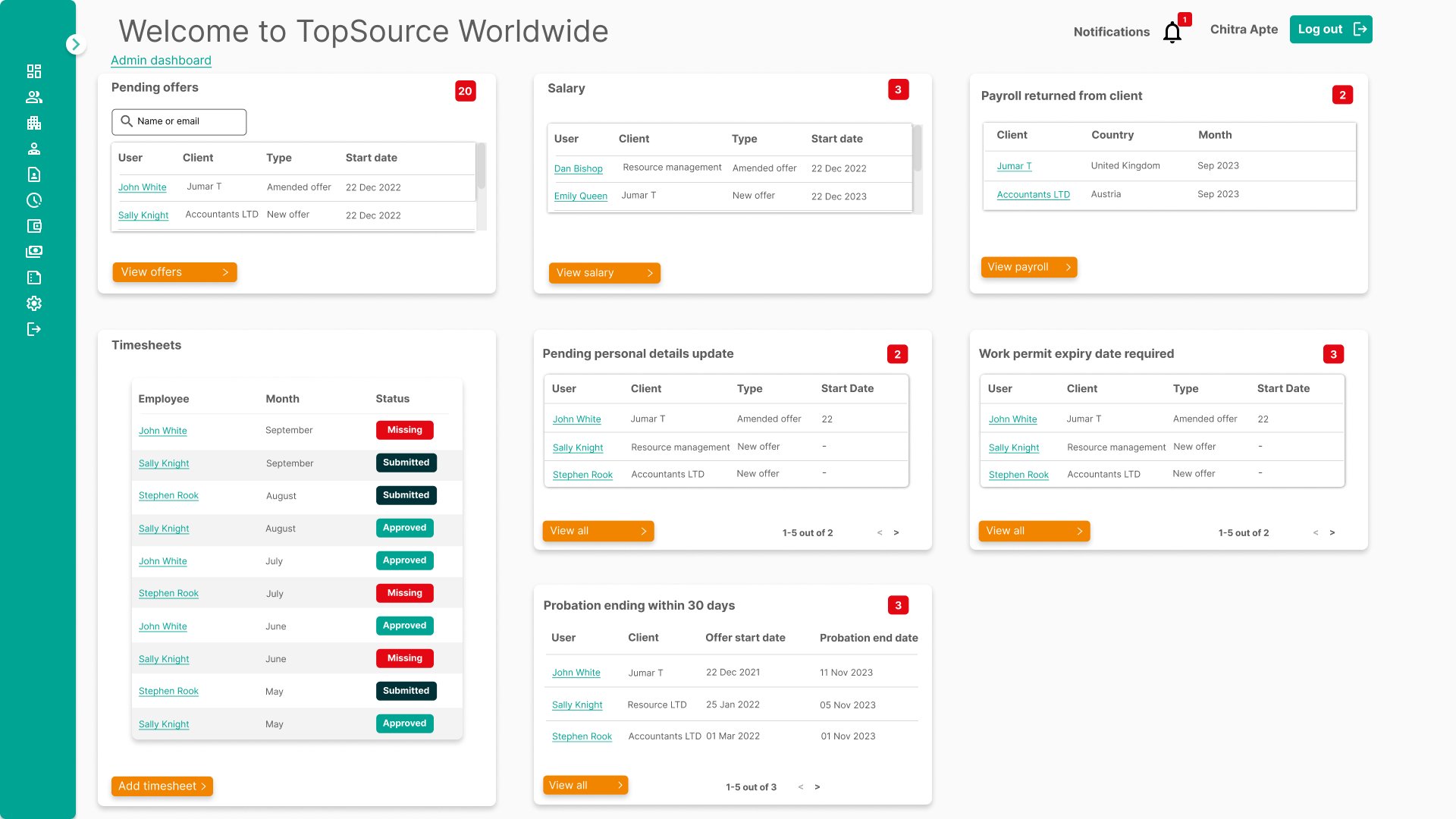
Task: Click the View offers button
Action: point(175,272)
